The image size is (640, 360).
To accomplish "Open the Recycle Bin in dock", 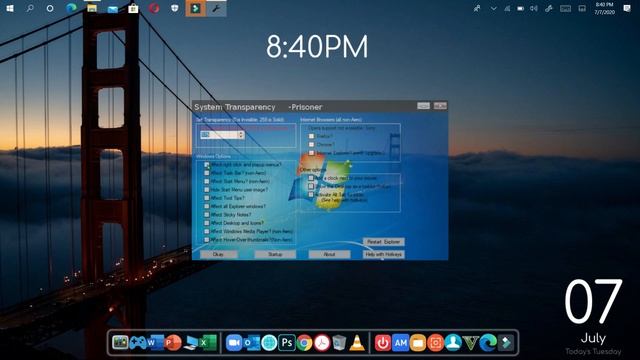I will [339, 343].
